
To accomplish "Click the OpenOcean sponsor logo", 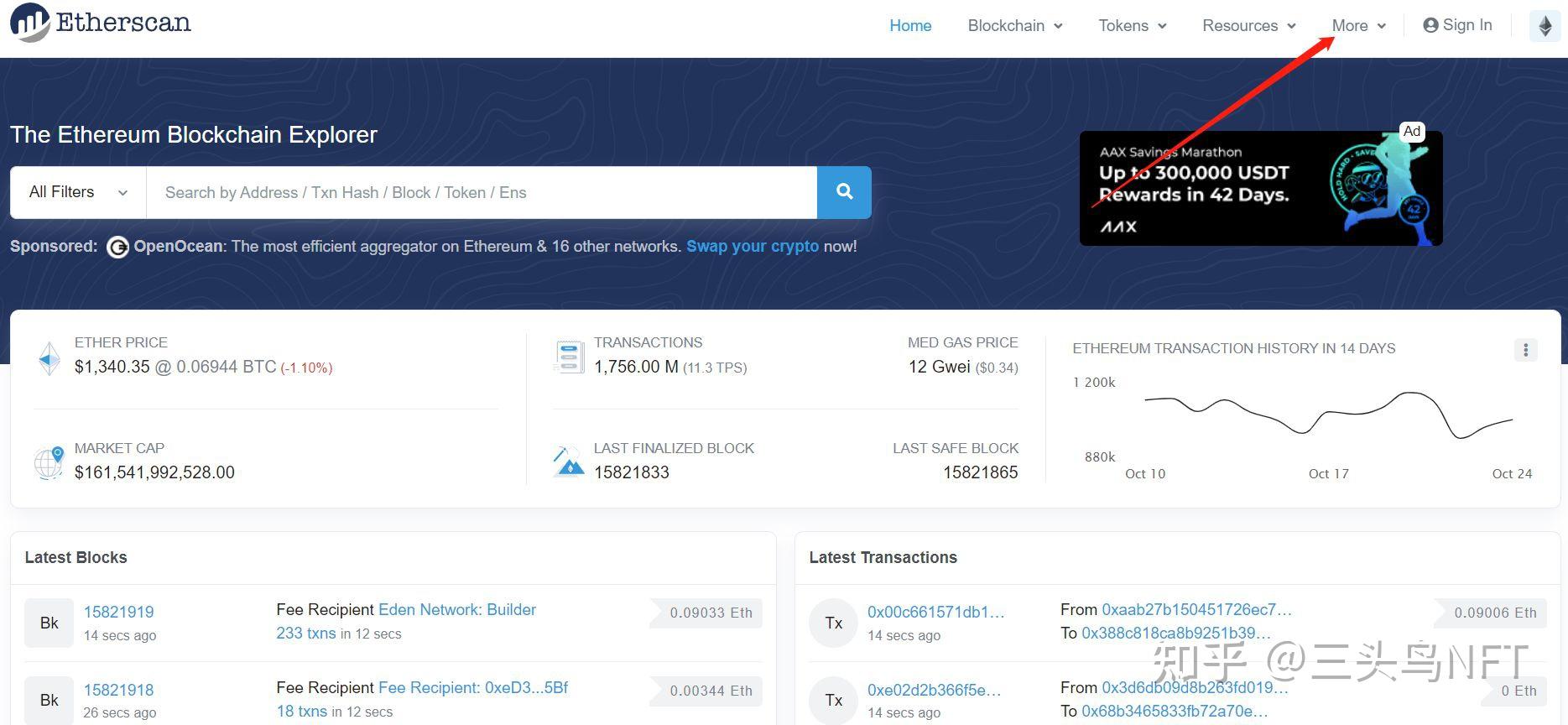I will click(x=117, y=247).
